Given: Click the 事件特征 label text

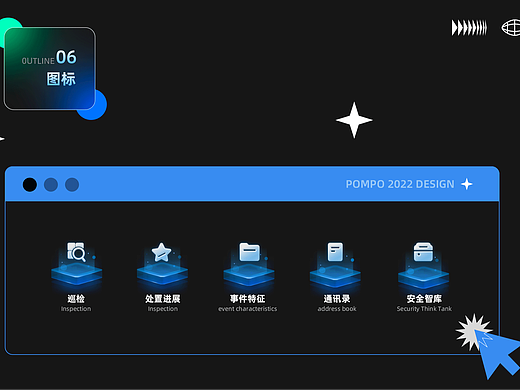Looking at the screenshot, I should 247,298.
